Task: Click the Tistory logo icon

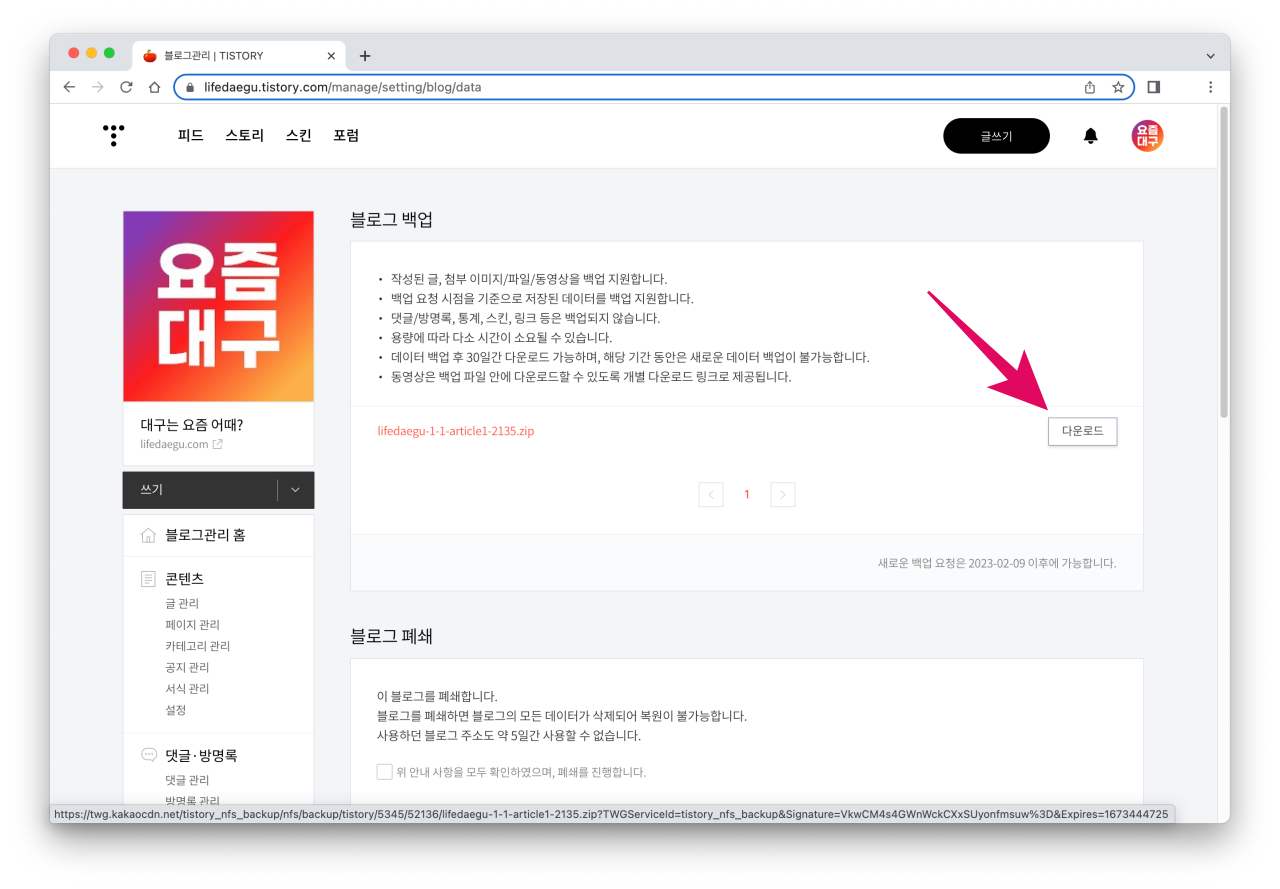Action: [113, 135]
